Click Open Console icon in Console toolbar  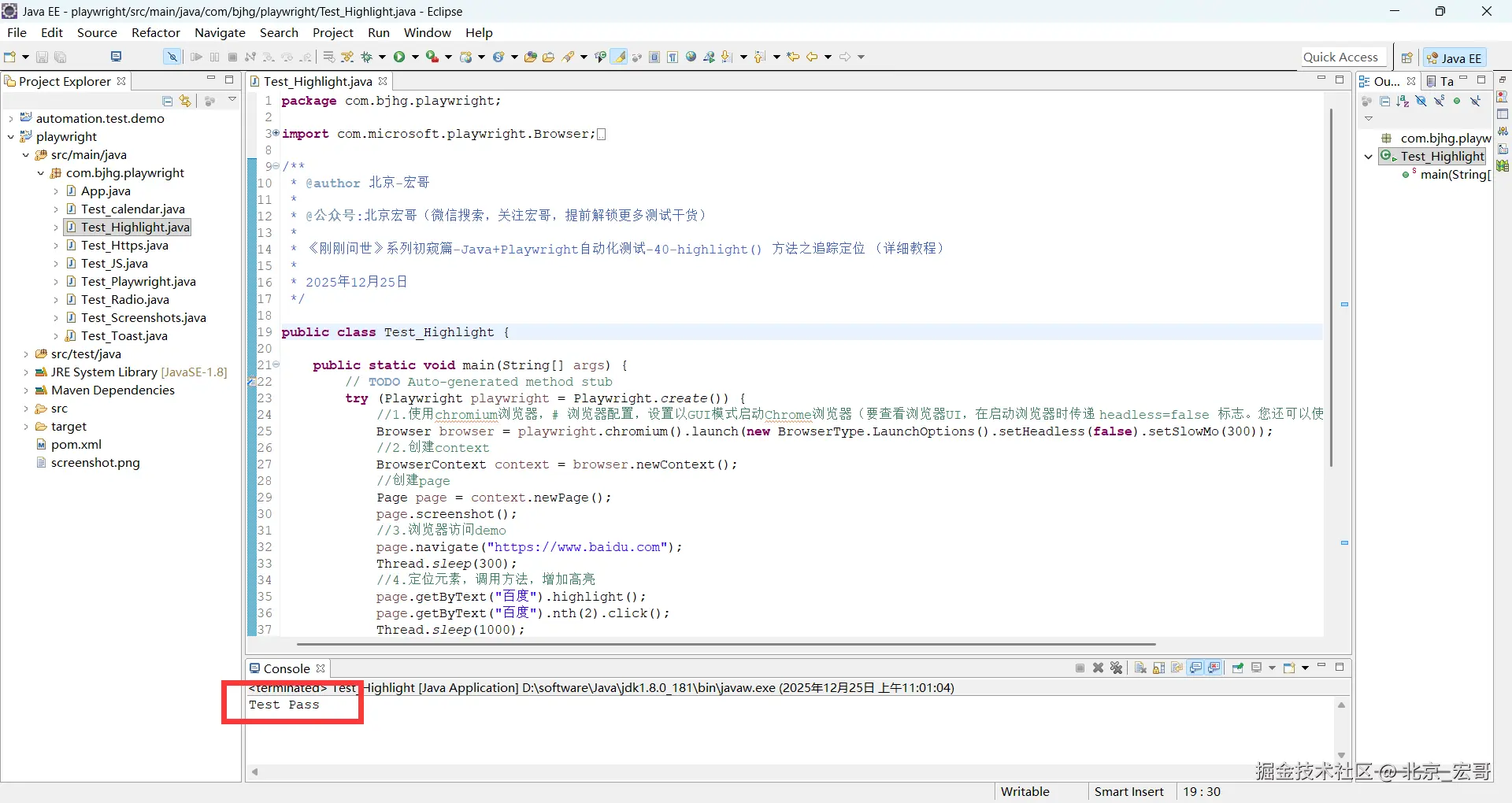[1289, 668]
